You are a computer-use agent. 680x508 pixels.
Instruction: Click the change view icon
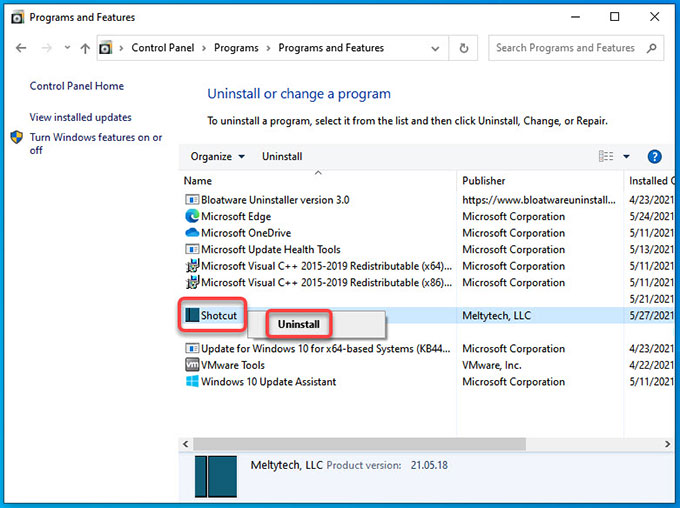606,156
